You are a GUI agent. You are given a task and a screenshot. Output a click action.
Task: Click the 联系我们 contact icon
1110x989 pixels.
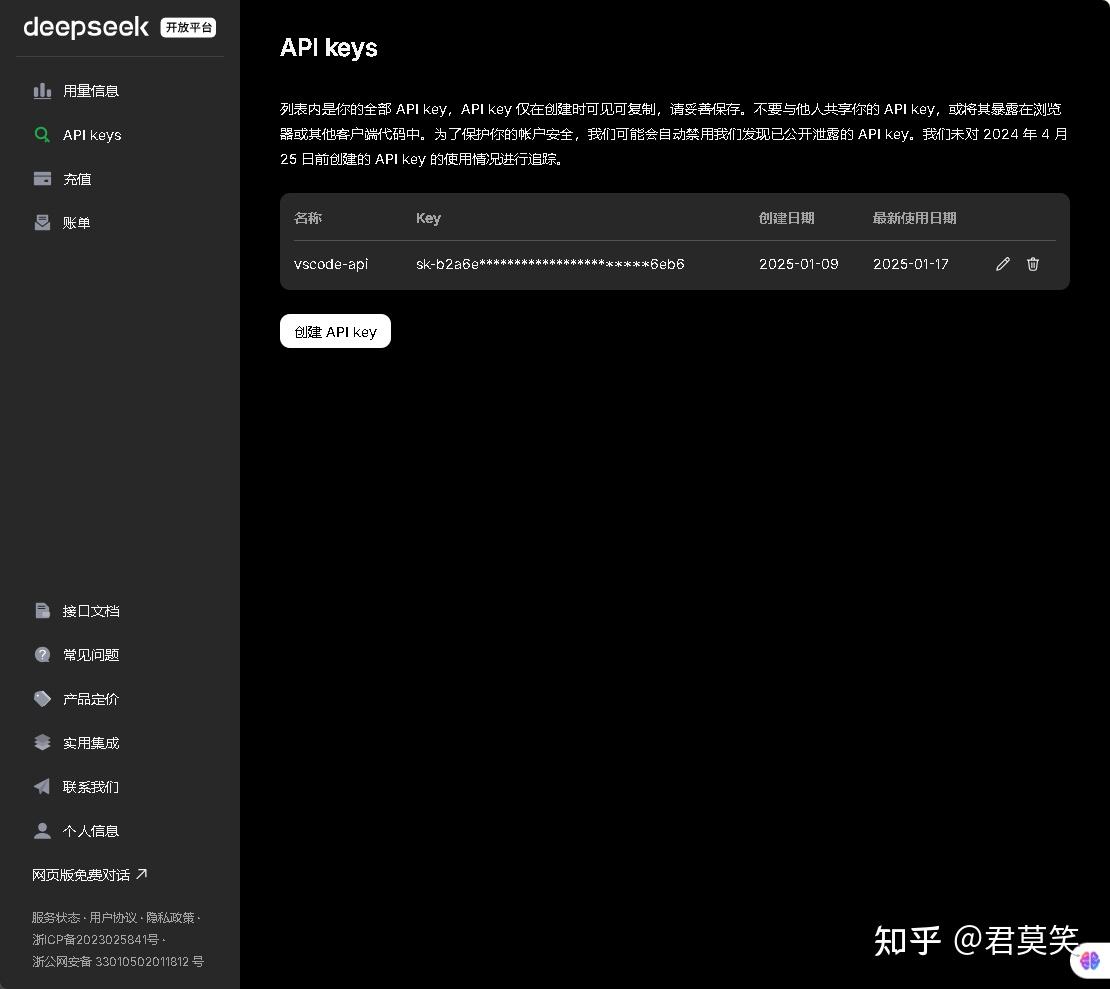coord(43,786)
